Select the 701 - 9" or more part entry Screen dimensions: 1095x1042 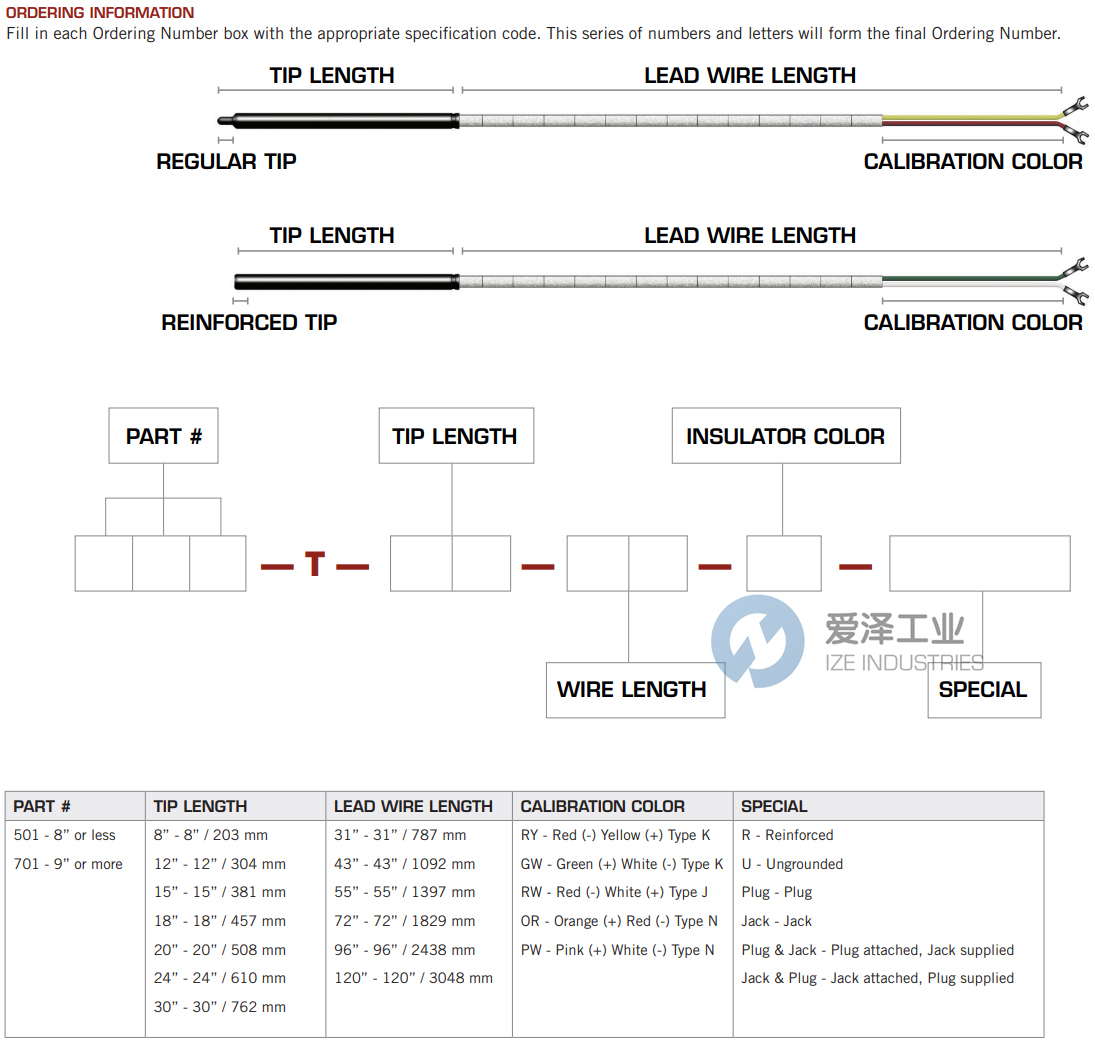68,864
